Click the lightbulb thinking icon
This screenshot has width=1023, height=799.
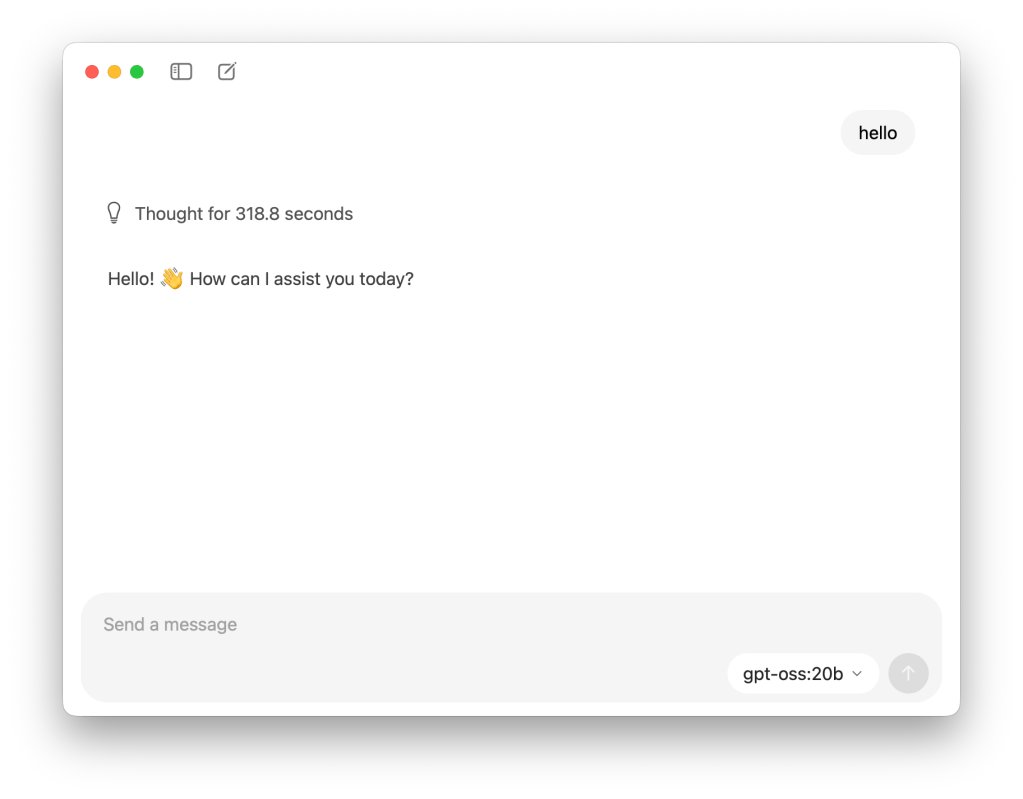click(114, 213)
